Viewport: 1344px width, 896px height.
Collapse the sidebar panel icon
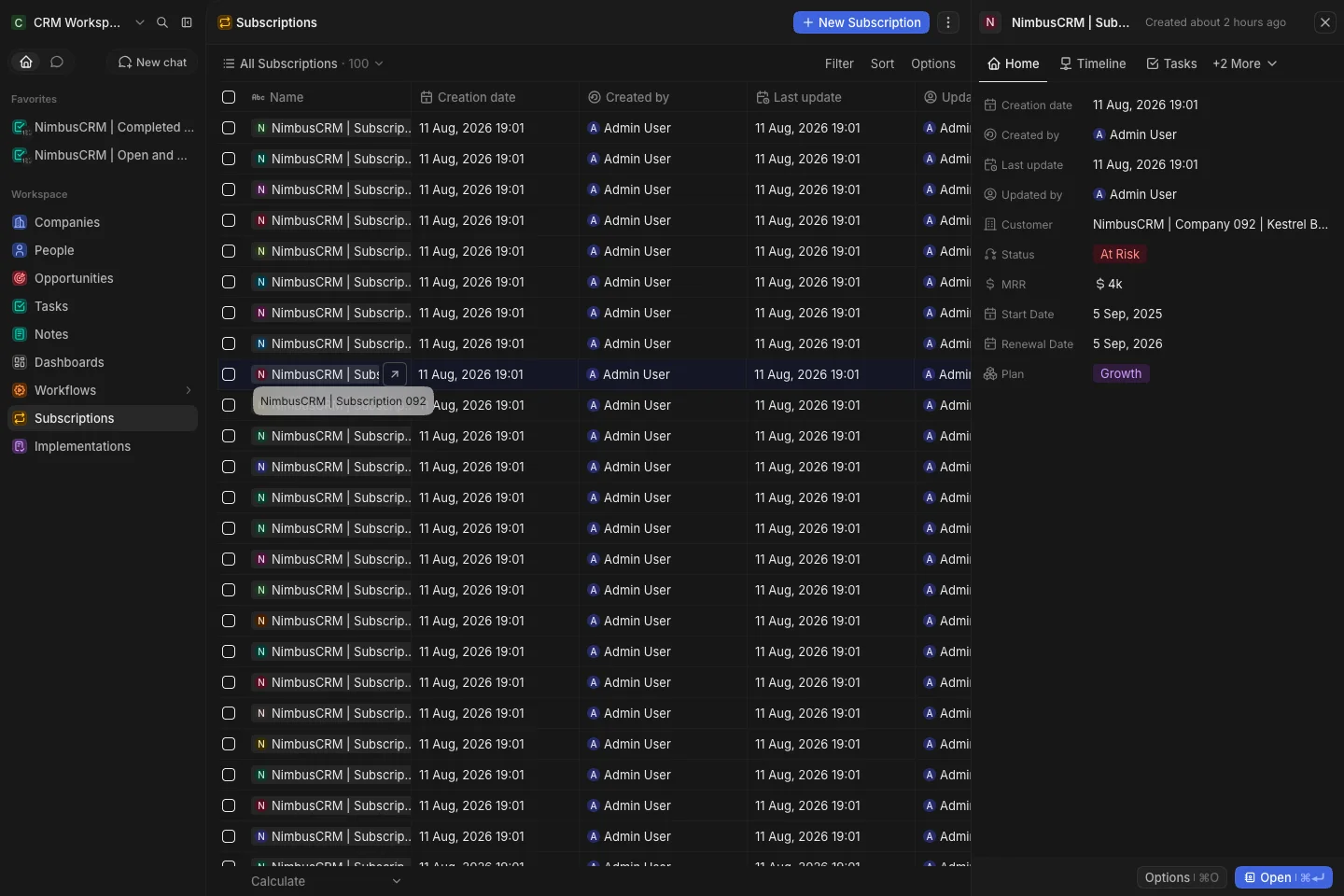187,22
